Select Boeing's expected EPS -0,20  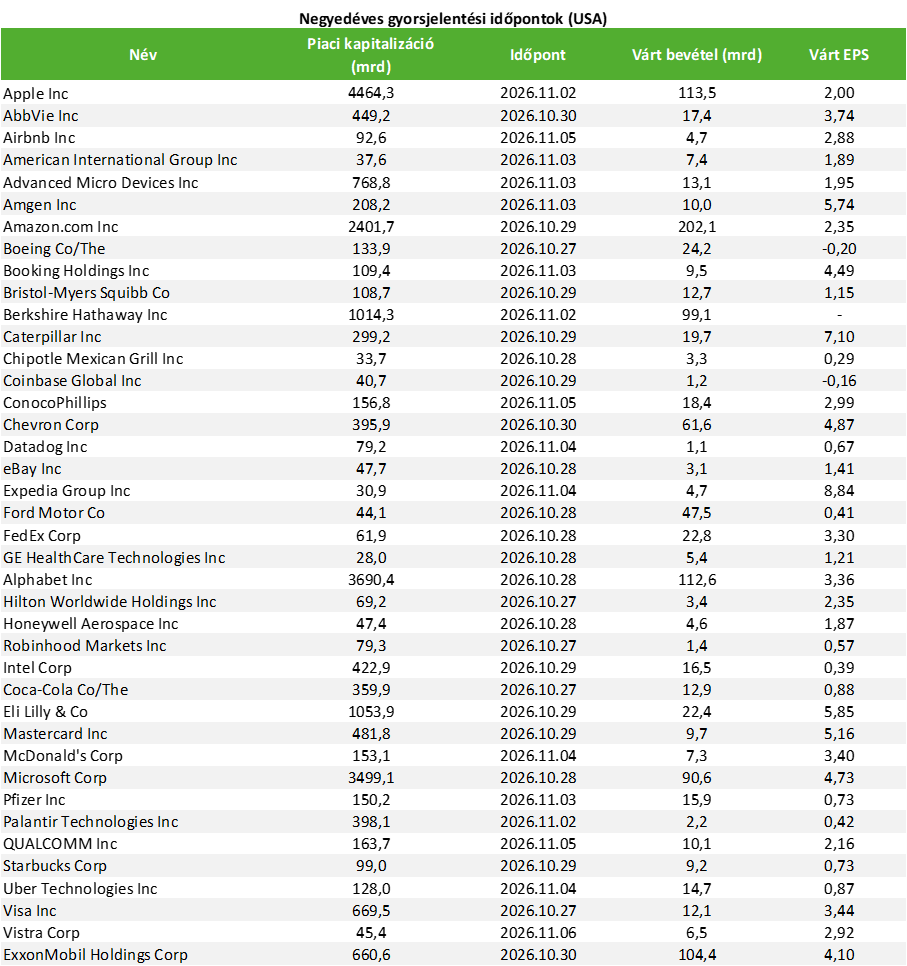click(839, 249)
